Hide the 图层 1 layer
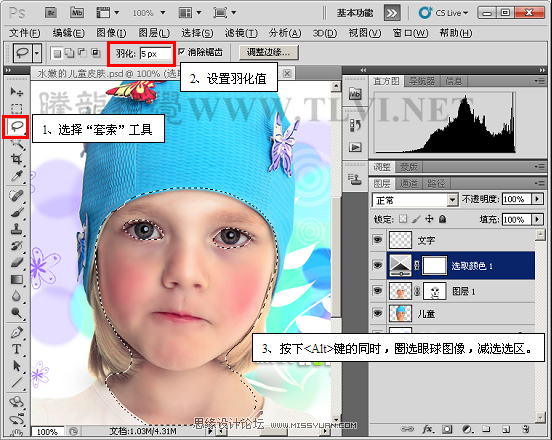The image size is (552, 440). [378, 291]
